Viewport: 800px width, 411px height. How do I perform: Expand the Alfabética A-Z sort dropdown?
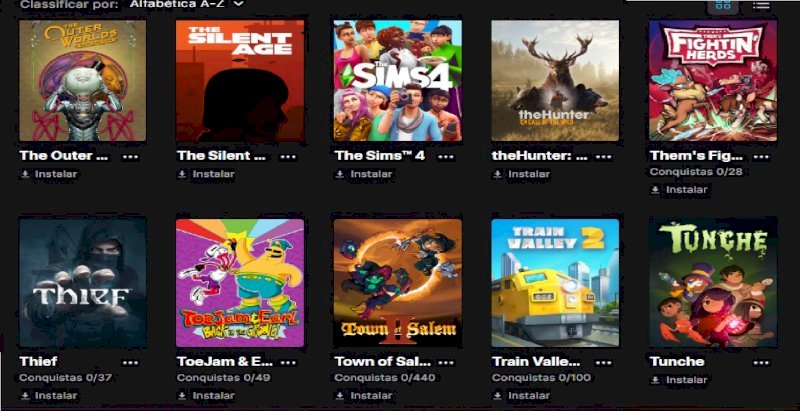(x=187, y=4)
